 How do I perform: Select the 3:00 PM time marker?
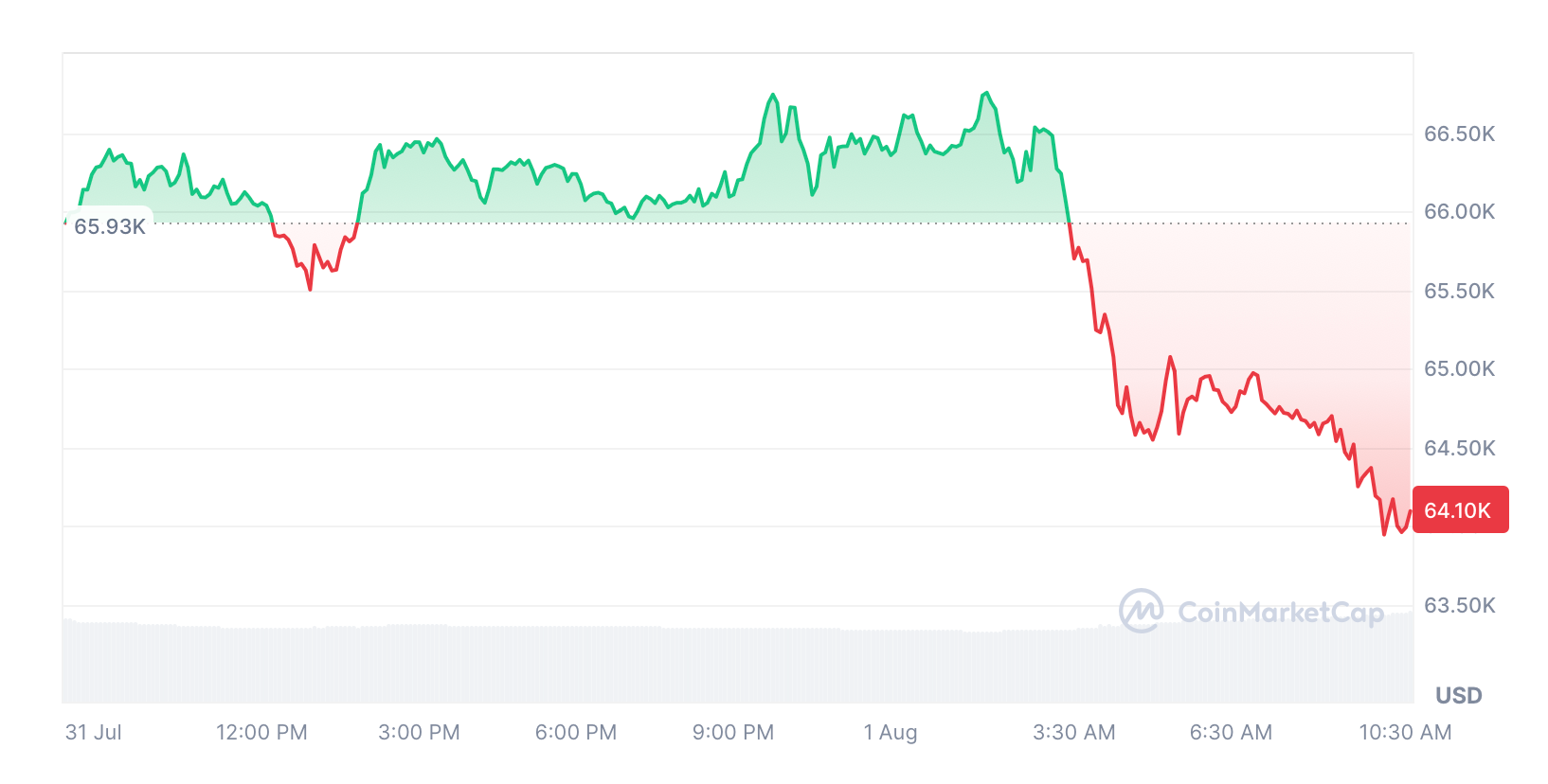pyautogui.click(x=419, y=732)
